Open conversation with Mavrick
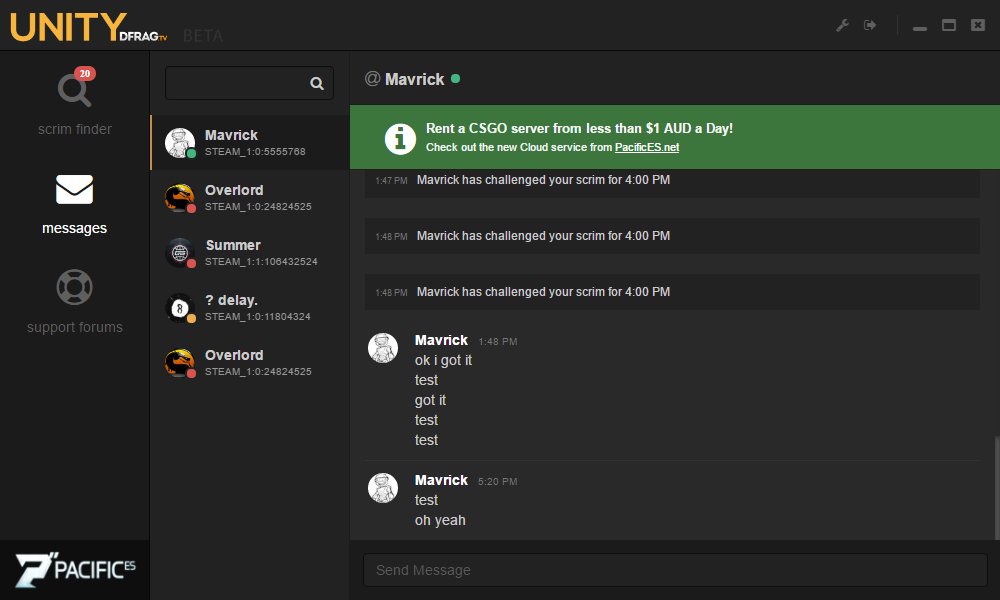Screen dimensions: 1000x600 click(x=250, y=142)
